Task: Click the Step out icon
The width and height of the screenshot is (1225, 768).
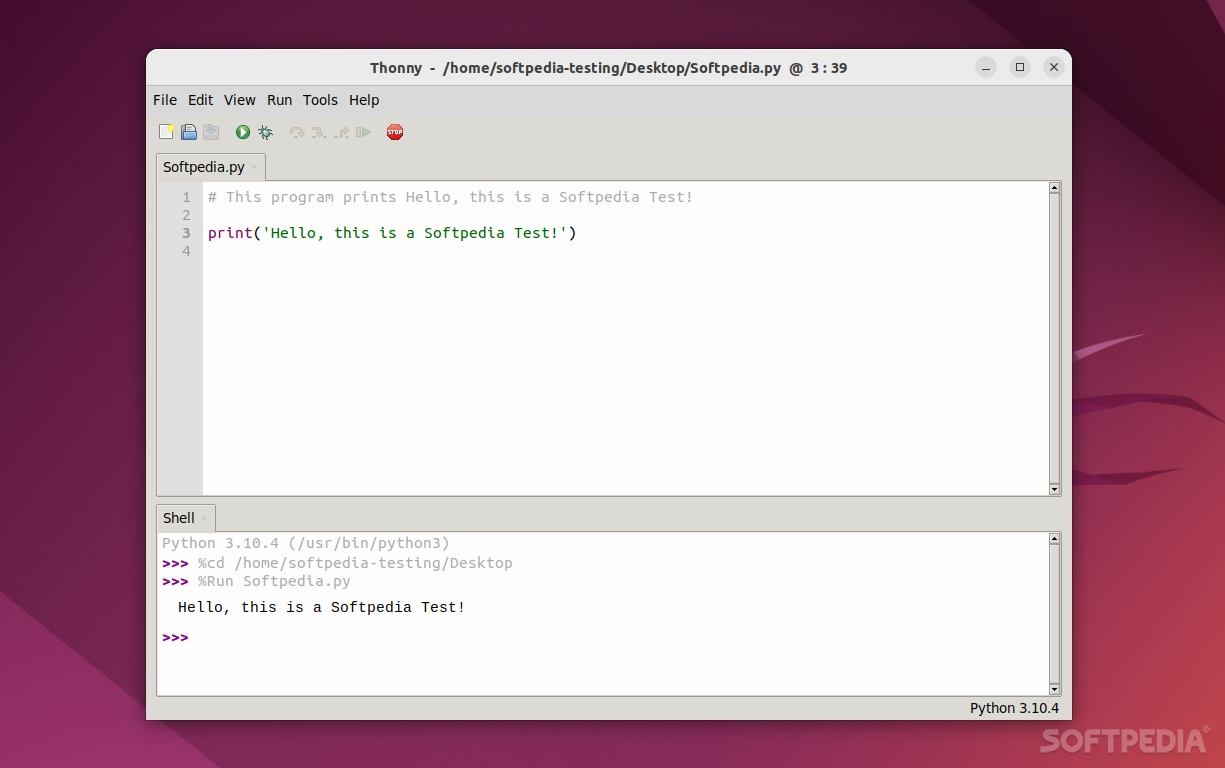Action: 342,132
